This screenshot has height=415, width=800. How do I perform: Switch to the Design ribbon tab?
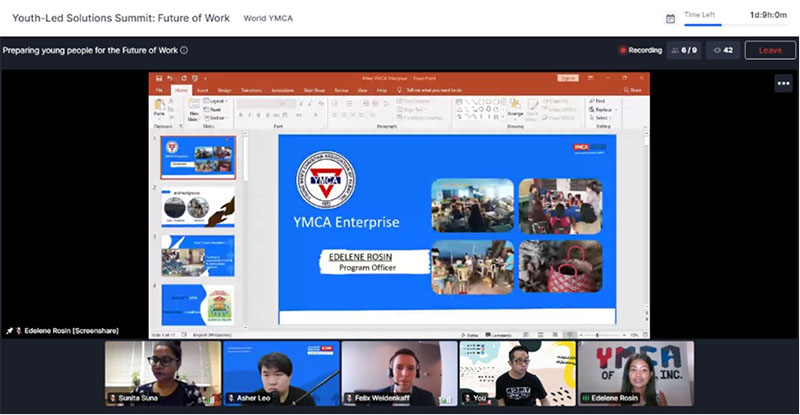click(x=224, y=90)
